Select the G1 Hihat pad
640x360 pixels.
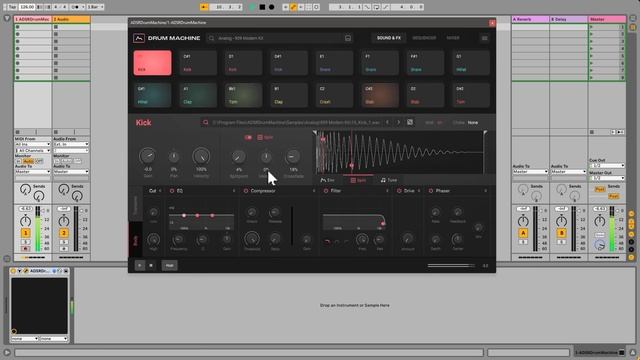click(x=471, y=63)
